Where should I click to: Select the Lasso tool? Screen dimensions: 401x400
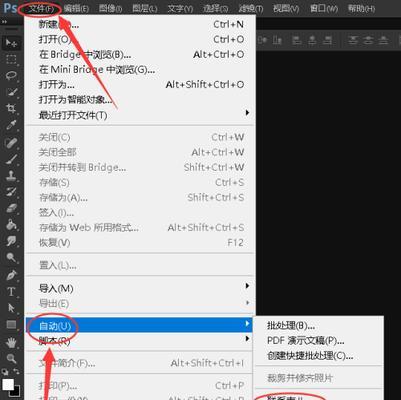pos(11,75)
